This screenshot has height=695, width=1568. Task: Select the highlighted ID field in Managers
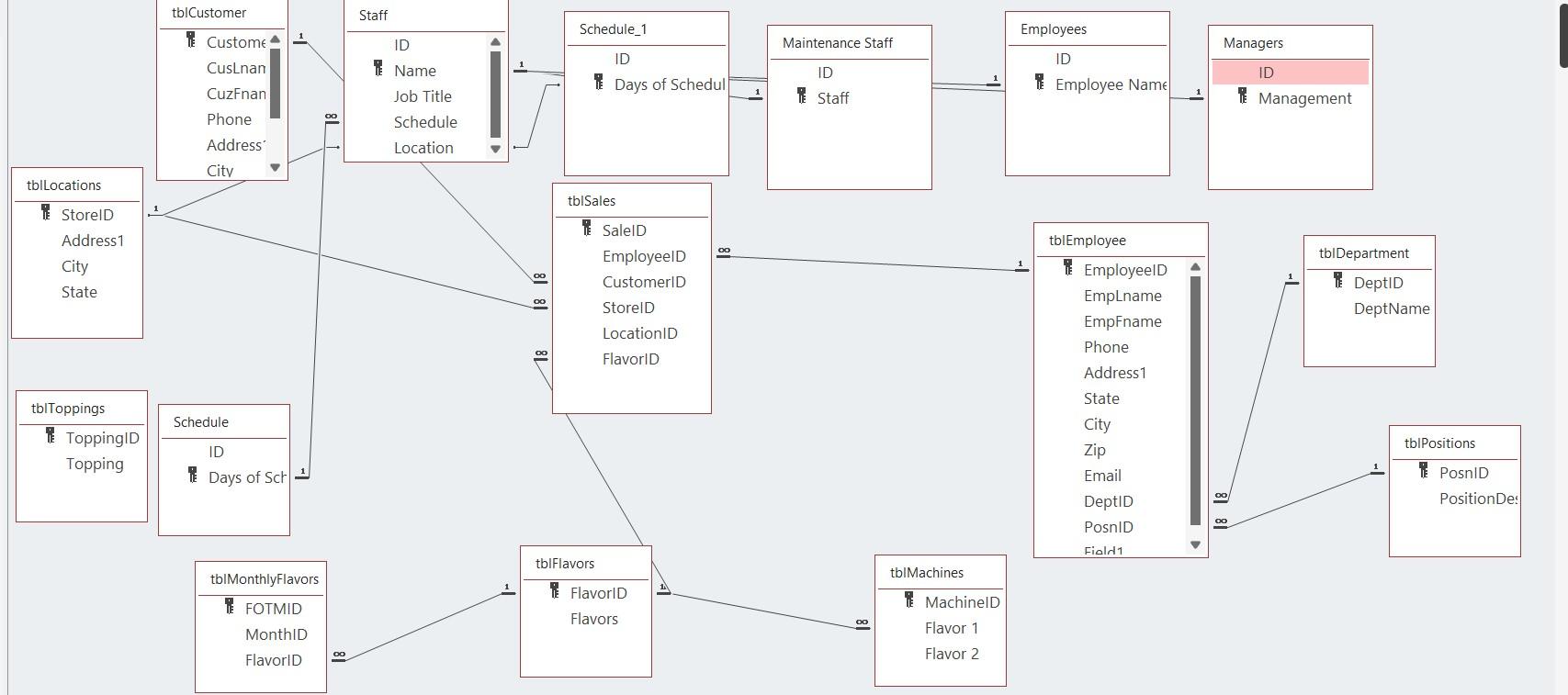1291,73
